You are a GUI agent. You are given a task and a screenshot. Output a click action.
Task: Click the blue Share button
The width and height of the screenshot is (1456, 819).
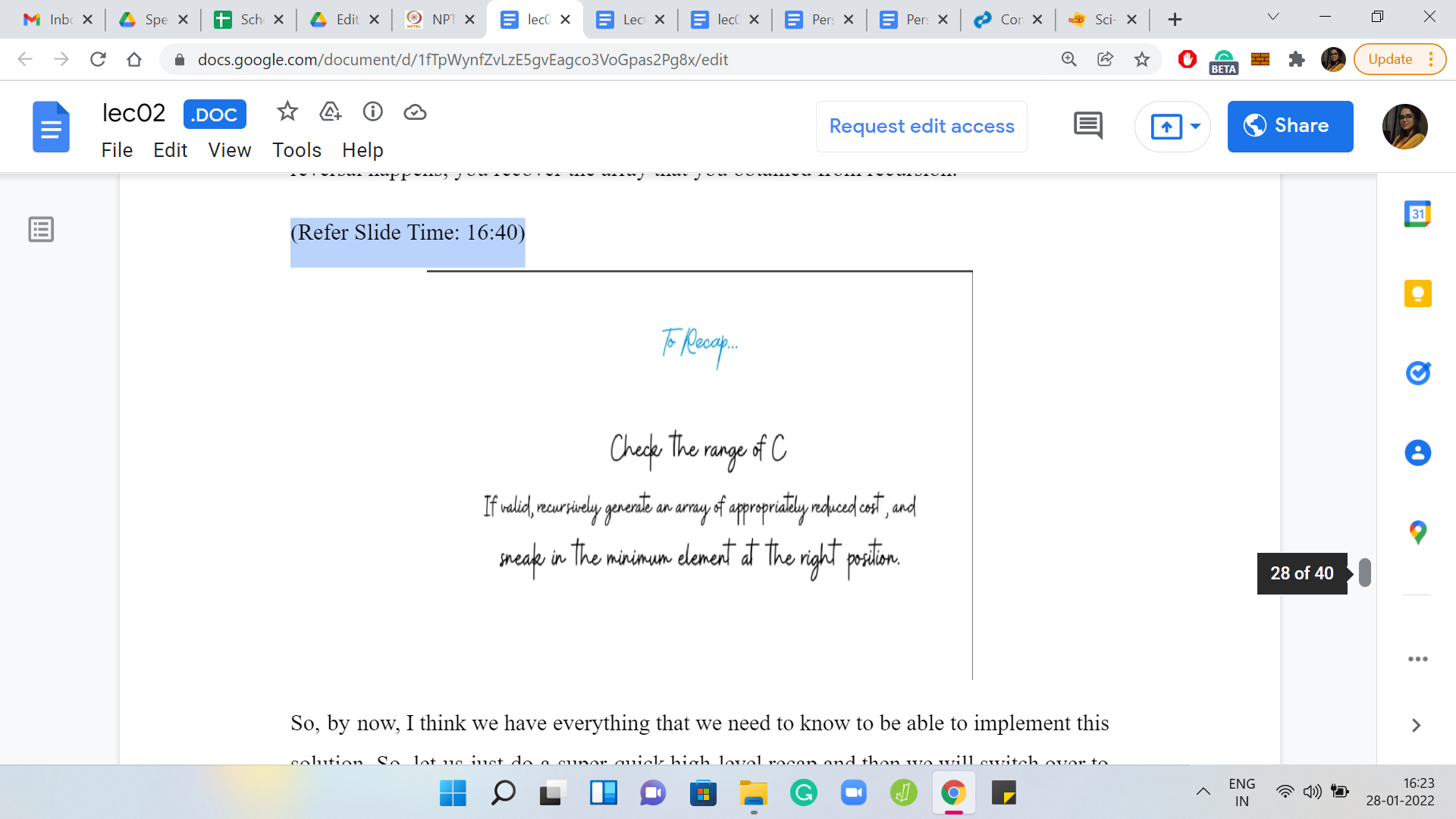(x=1289, y=126)
